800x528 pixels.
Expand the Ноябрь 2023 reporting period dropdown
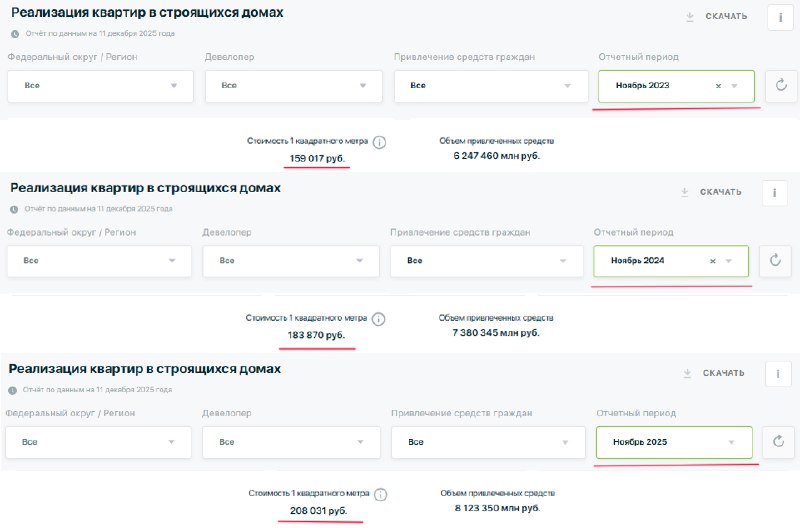(734, 86)
